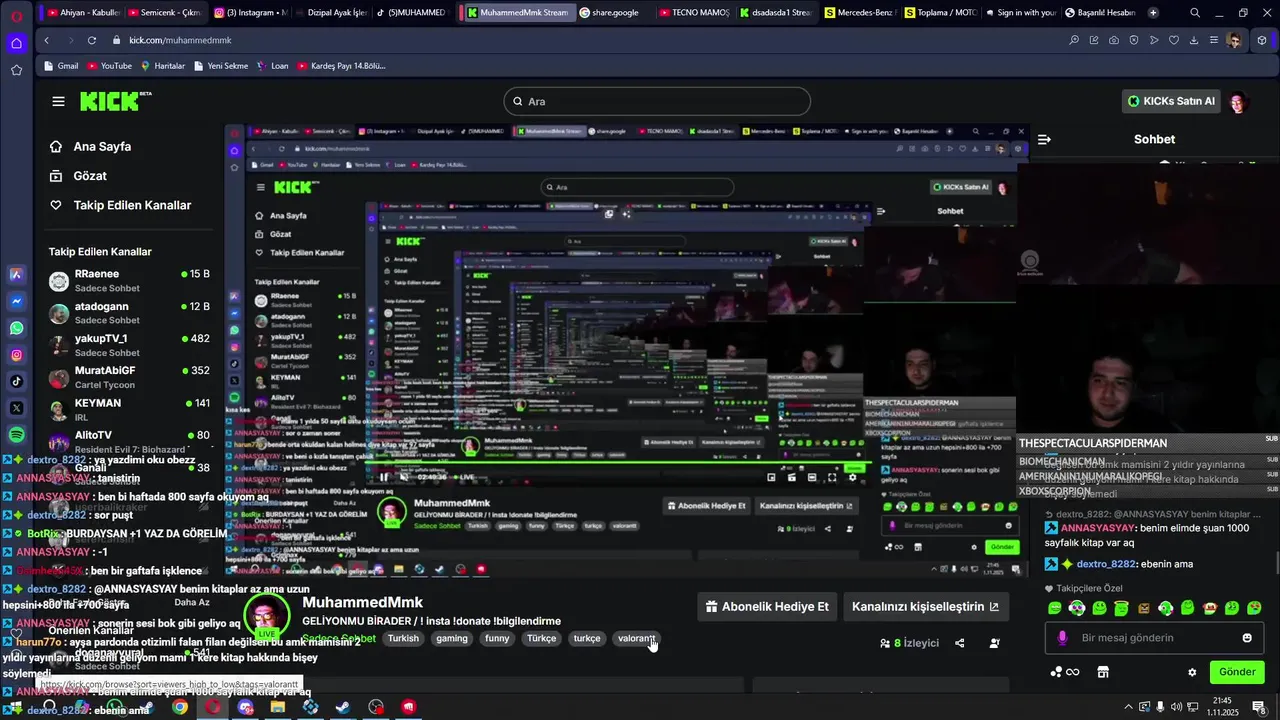The width and height of the screenshot is (1280, 720).
Task: Open the Opera sidebar TikTok icon
Action: 16,381
